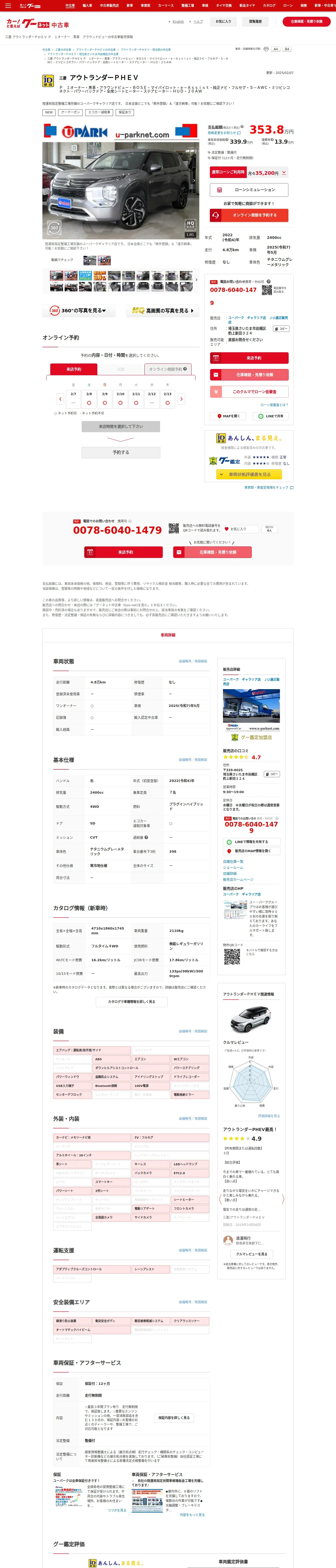This screenshot has height=1568, width=336.
Task: Open MAPを開く button
Action: coord(228,416)
